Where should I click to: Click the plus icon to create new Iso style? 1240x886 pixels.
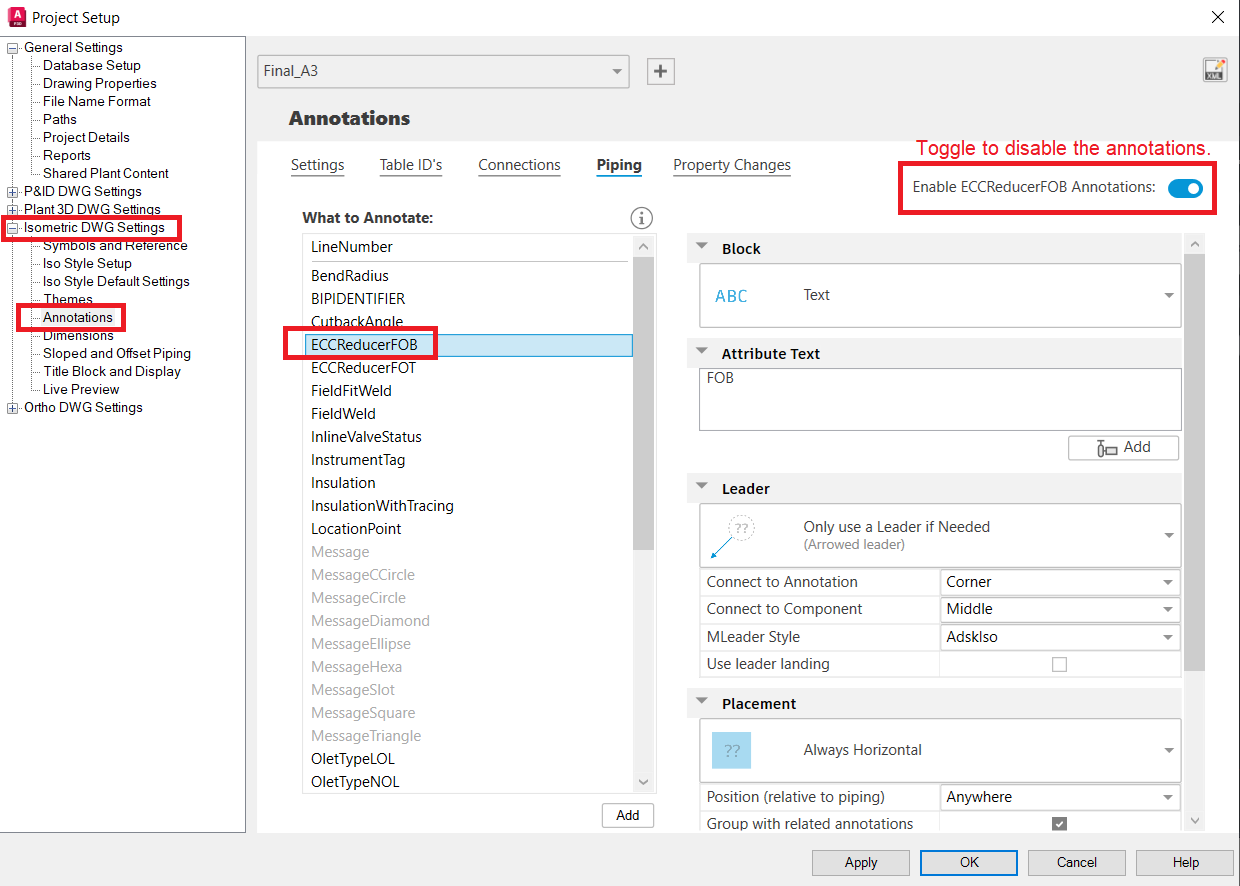point(660,71)
